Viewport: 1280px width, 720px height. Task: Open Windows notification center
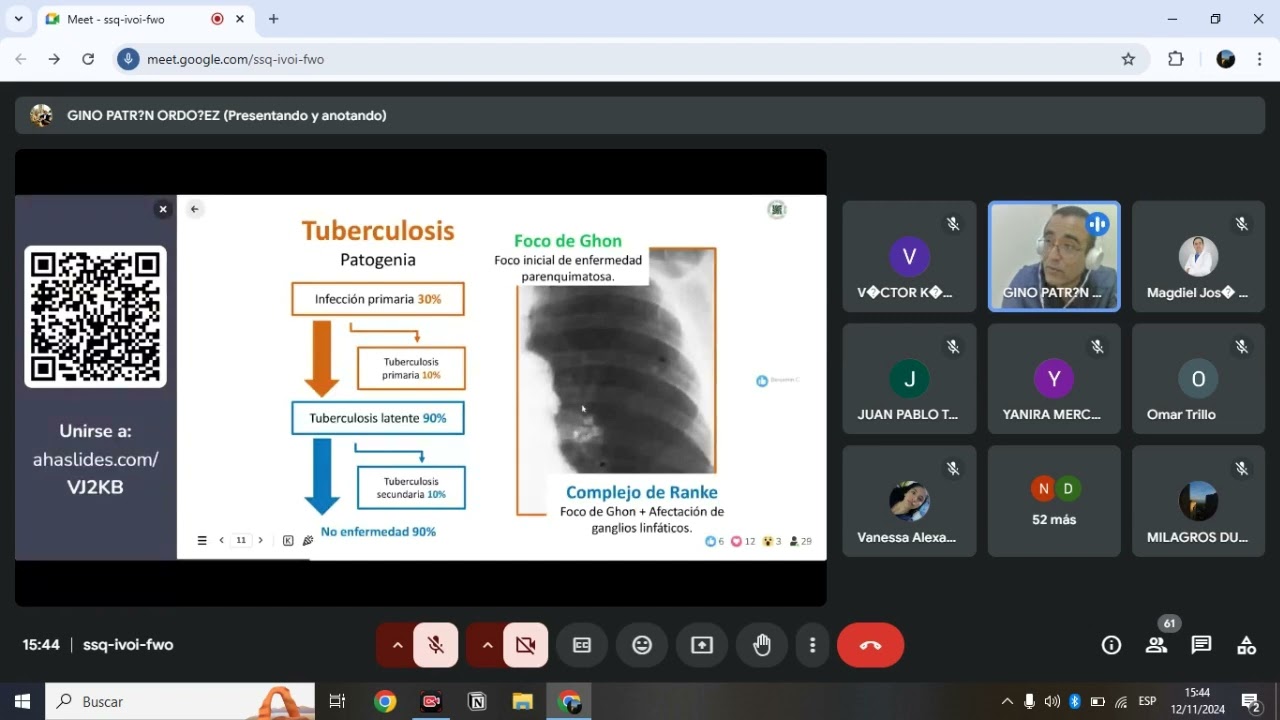[x=1250, y=701]
